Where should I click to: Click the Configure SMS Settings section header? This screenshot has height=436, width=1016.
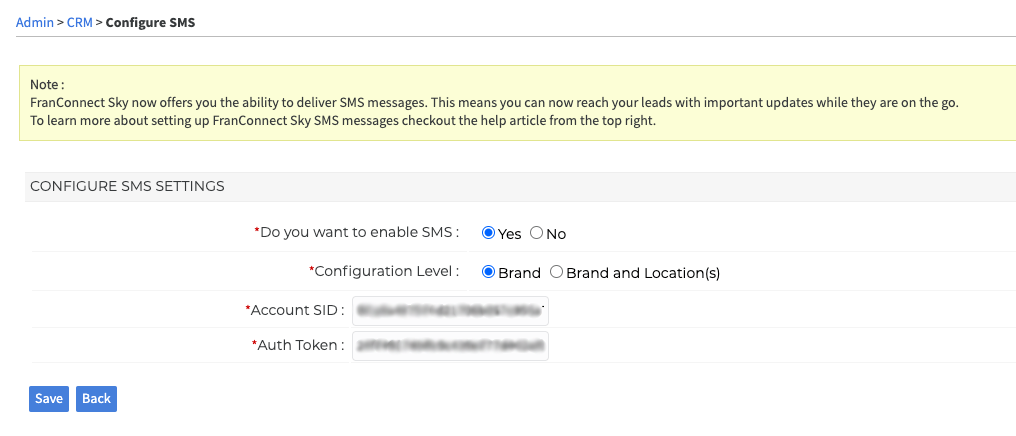click(127, 187)
